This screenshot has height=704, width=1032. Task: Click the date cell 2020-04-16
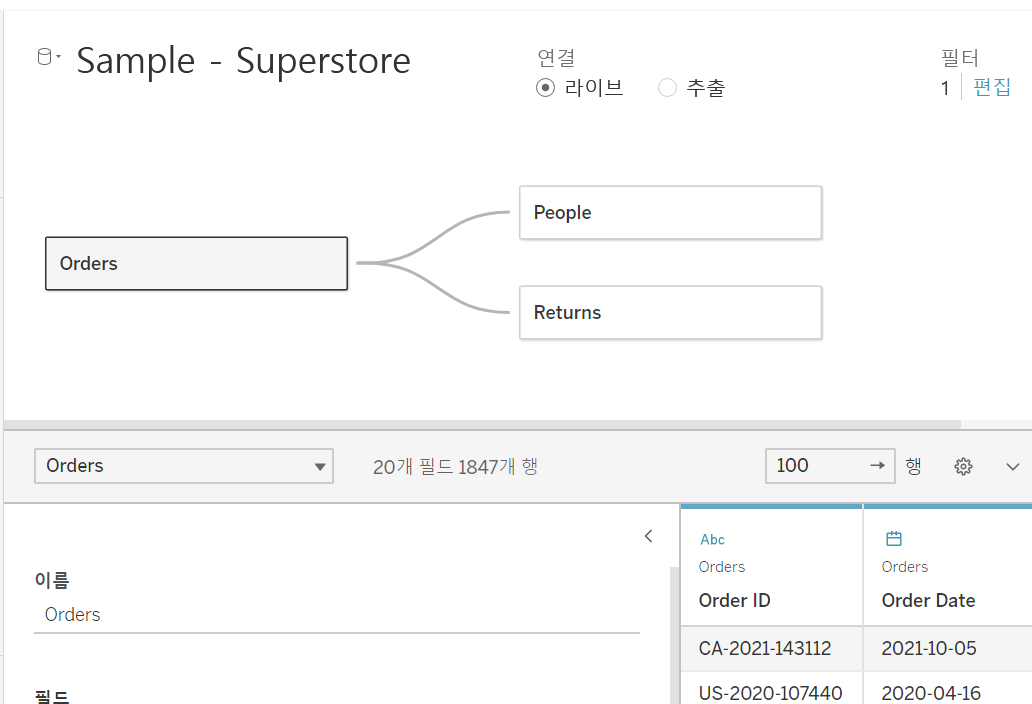(x=948, y=691)
